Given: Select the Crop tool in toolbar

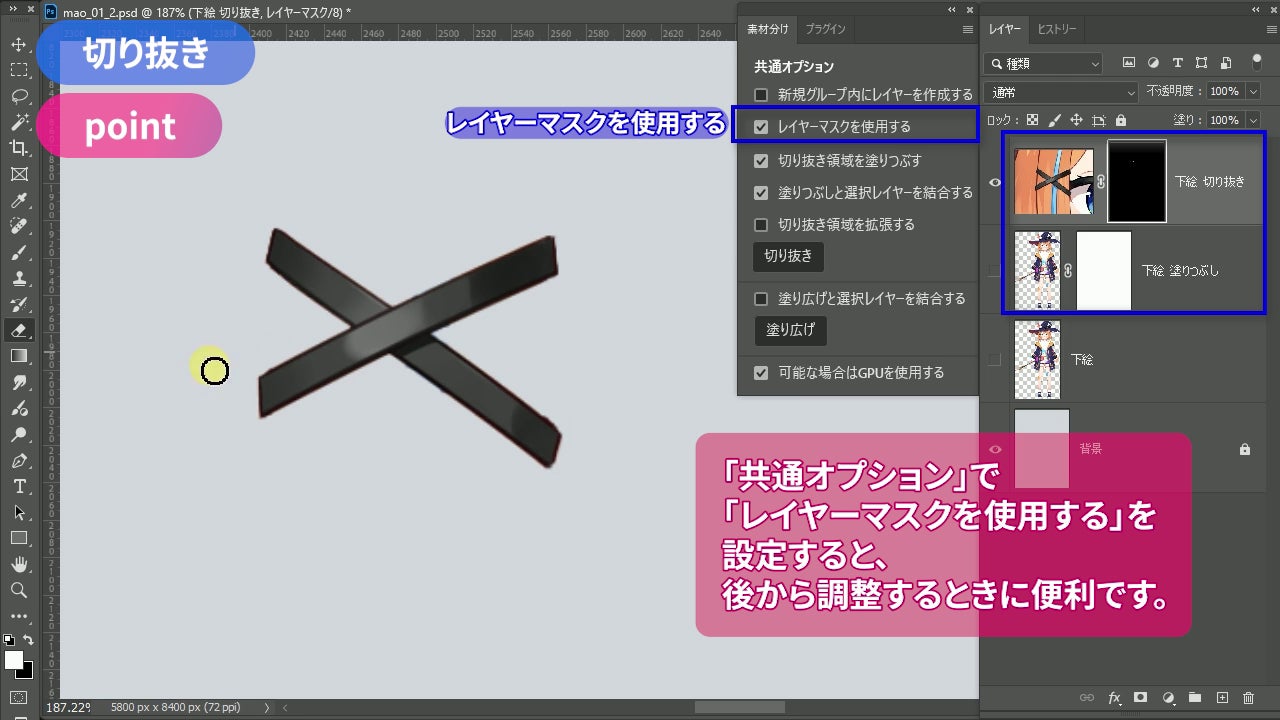Looking at the screenshot, I should point(18,148).
